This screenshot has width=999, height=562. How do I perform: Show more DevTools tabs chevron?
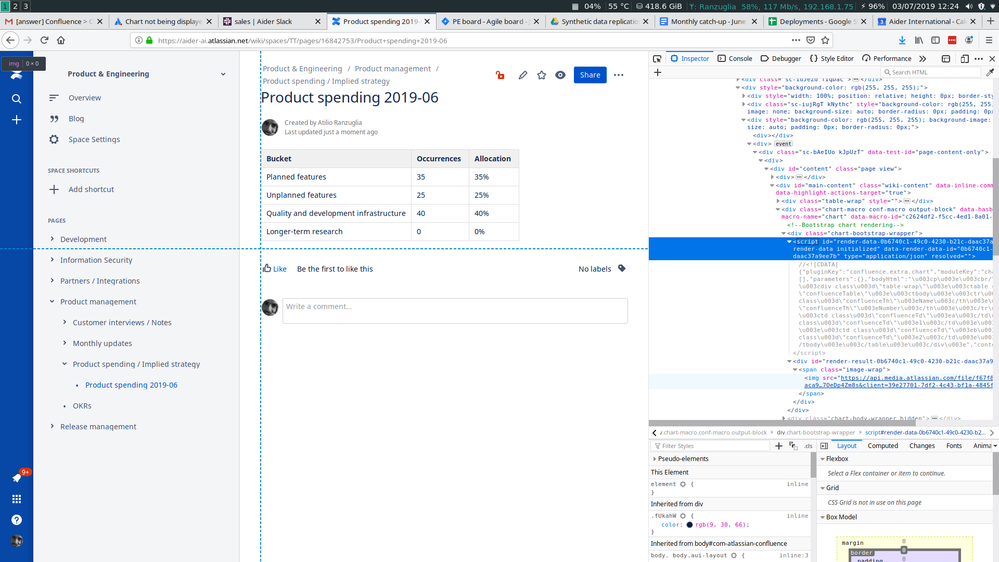(x=923, y=59)
